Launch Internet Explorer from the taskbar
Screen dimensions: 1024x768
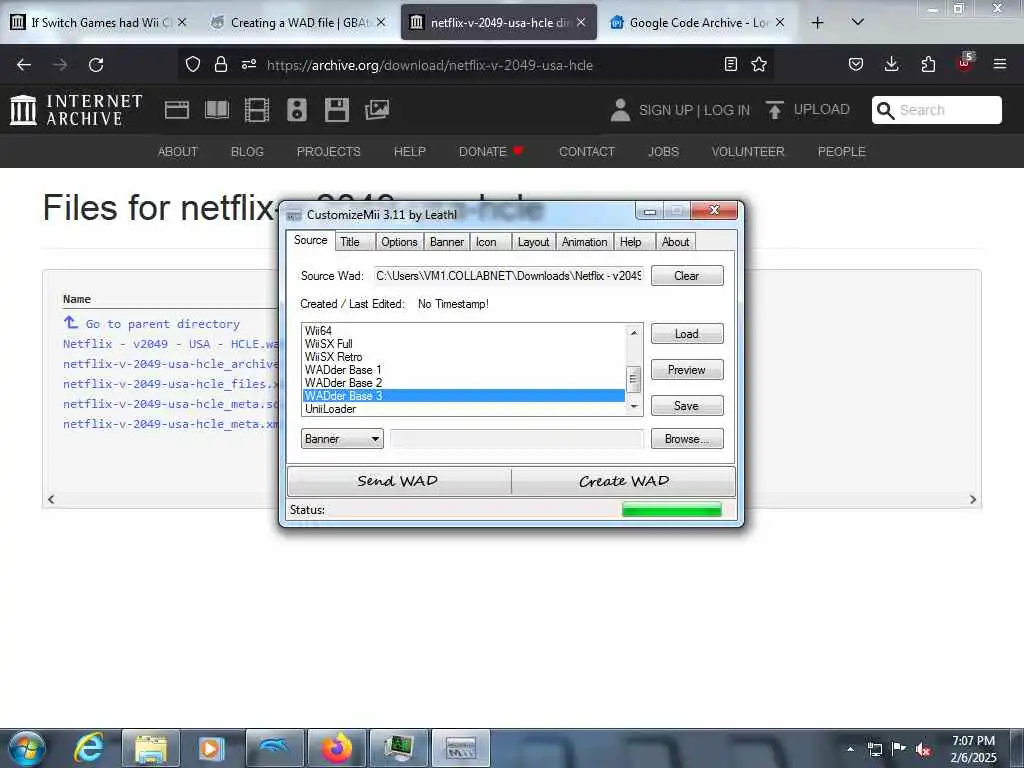click(x=89, y=748)
